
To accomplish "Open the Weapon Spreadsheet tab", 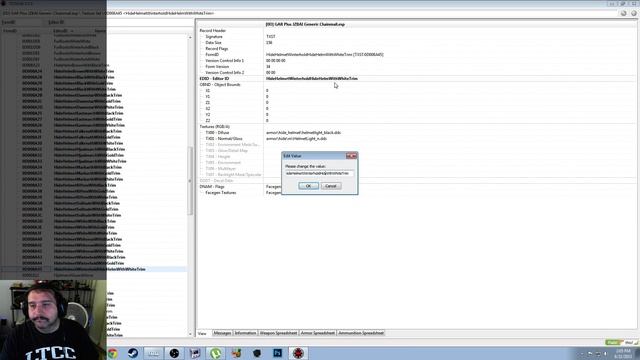I will (x=278, y=333).
